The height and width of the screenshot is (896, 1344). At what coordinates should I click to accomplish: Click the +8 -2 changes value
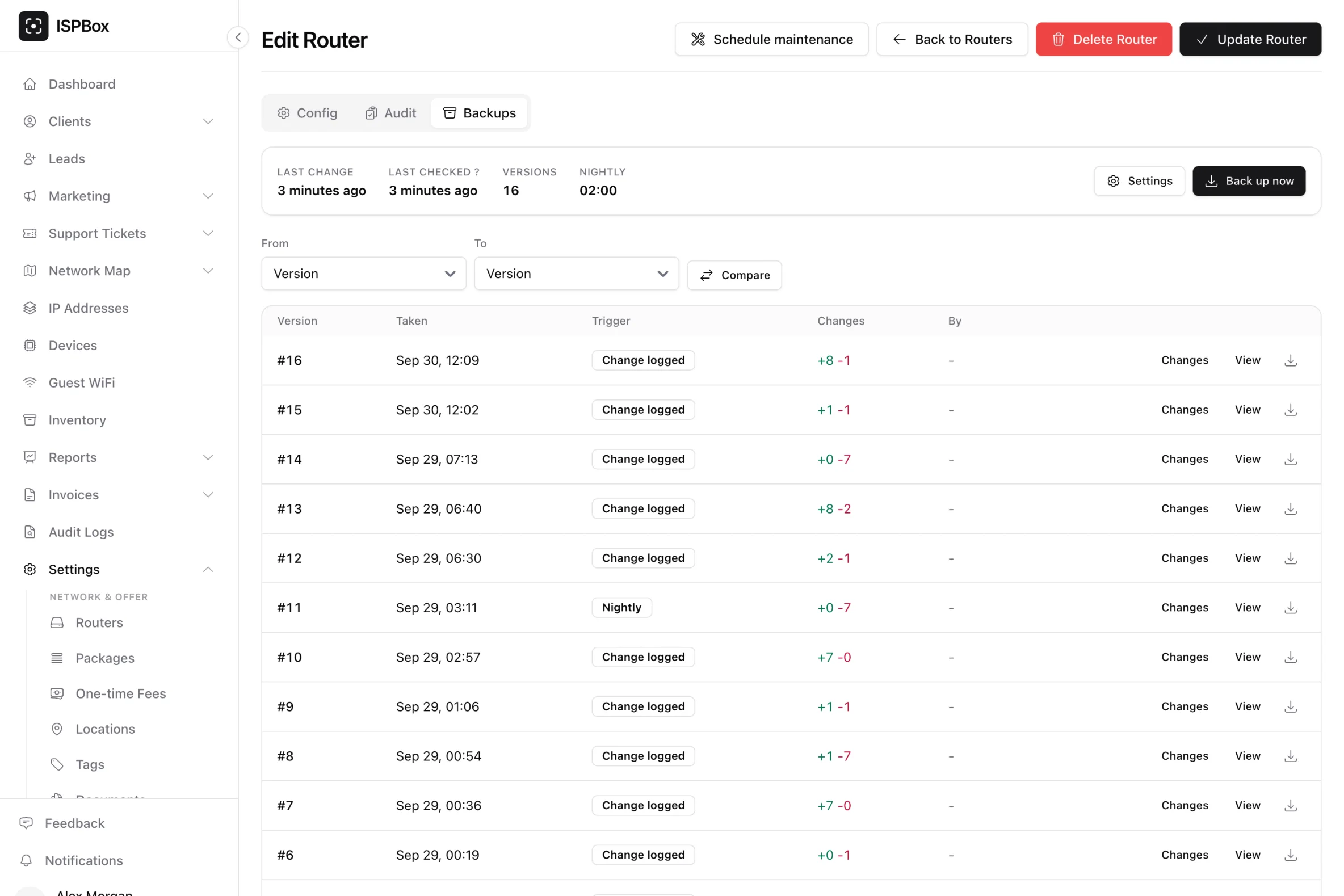834,508
